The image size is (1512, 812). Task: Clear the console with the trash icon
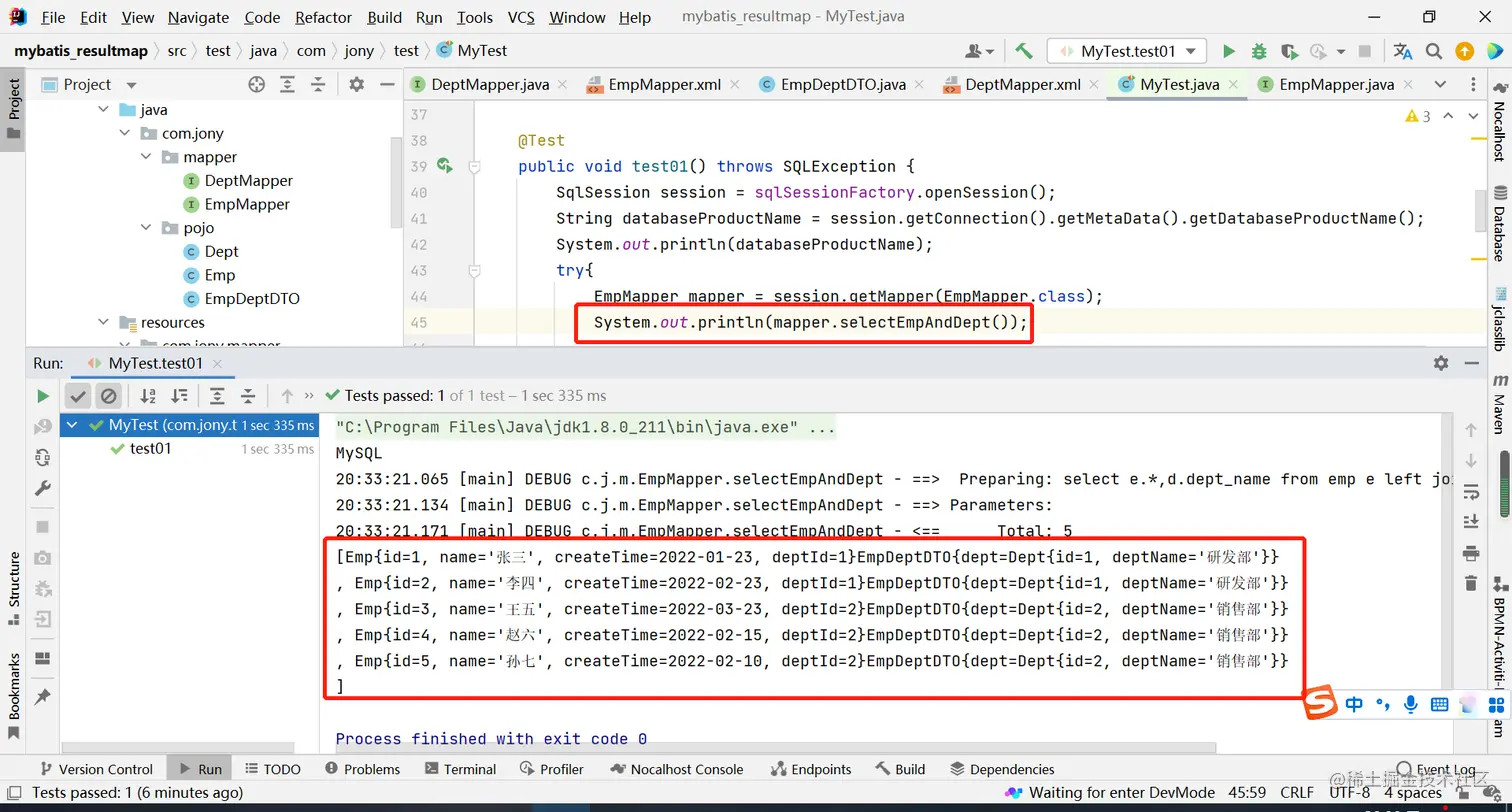tap(1470, 583)
